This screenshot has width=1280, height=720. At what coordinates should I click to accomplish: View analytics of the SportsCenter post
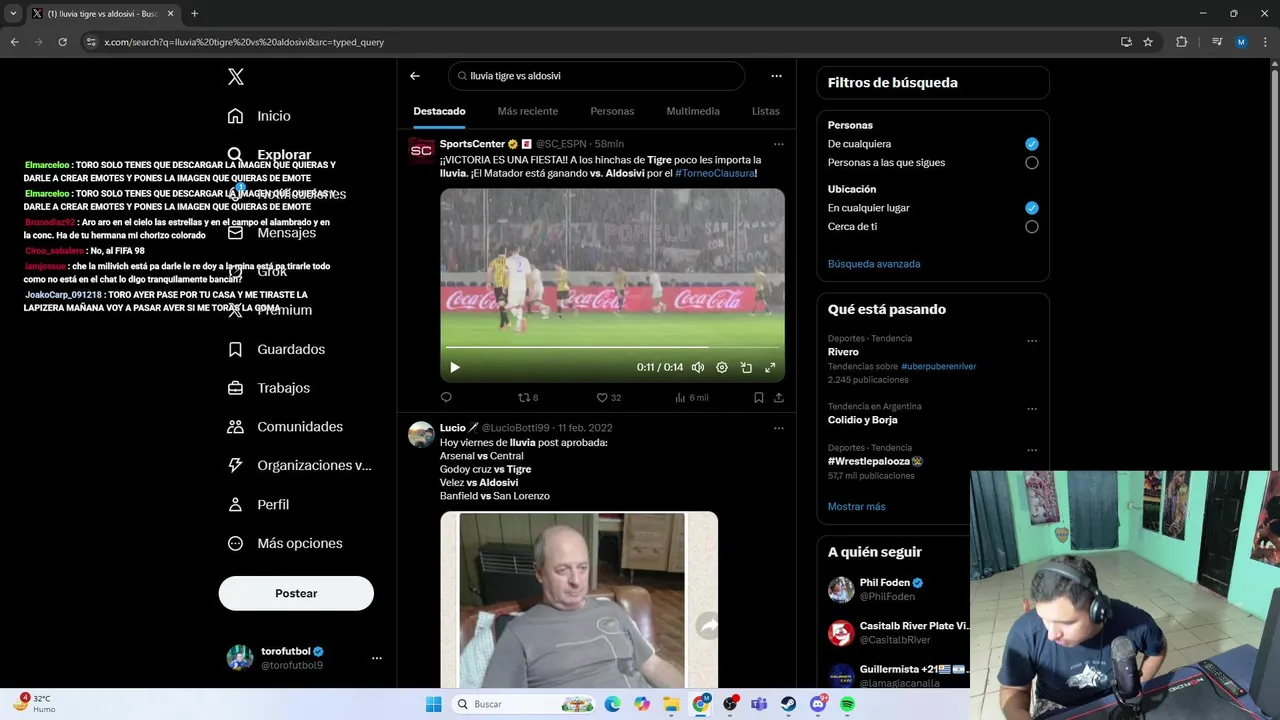click(x=691, y=397)
